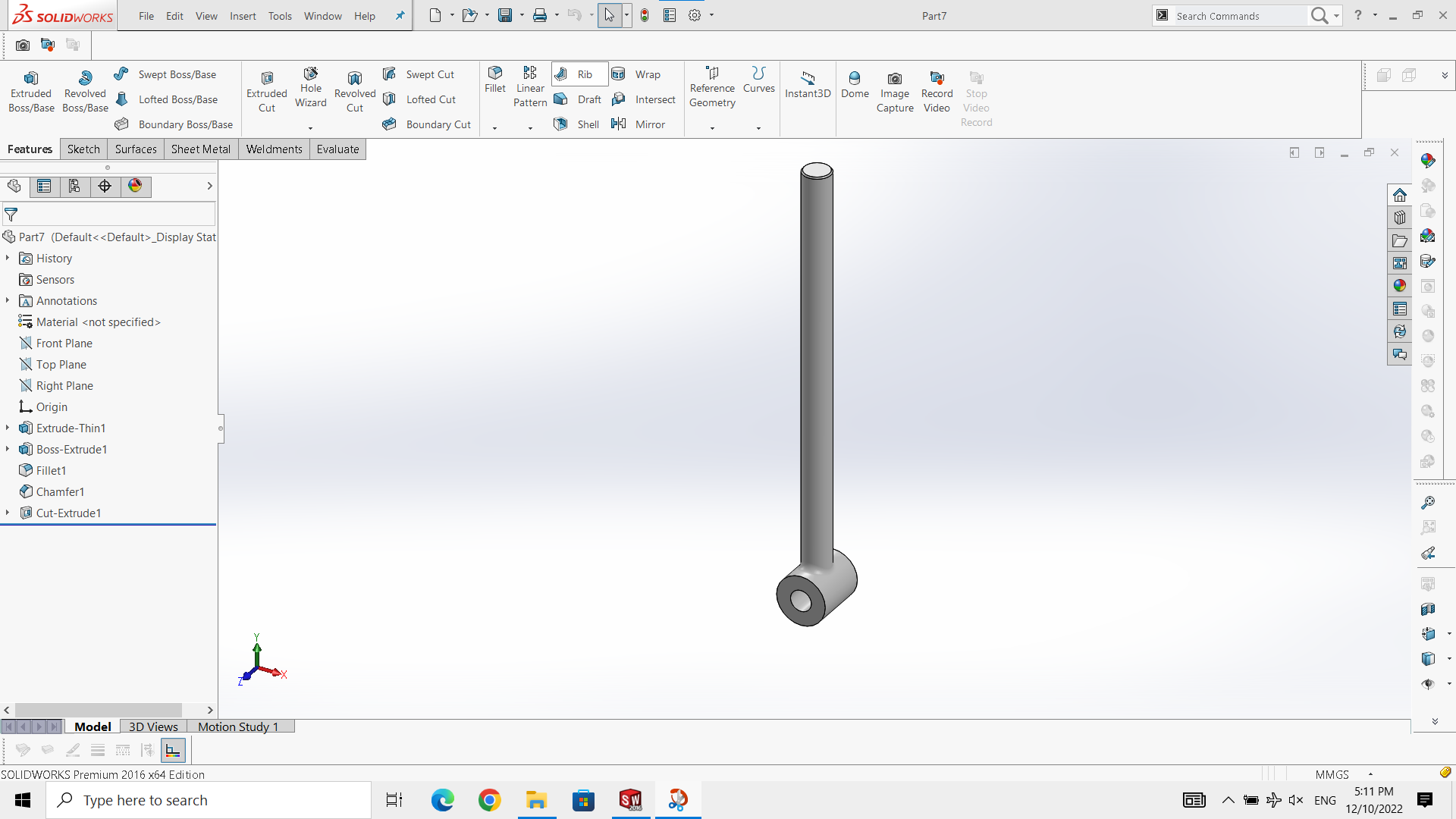The height and width of the screenshot is (819, 1456).
Task: Switch to the Sketch tab
Action: tap(83, 149)
